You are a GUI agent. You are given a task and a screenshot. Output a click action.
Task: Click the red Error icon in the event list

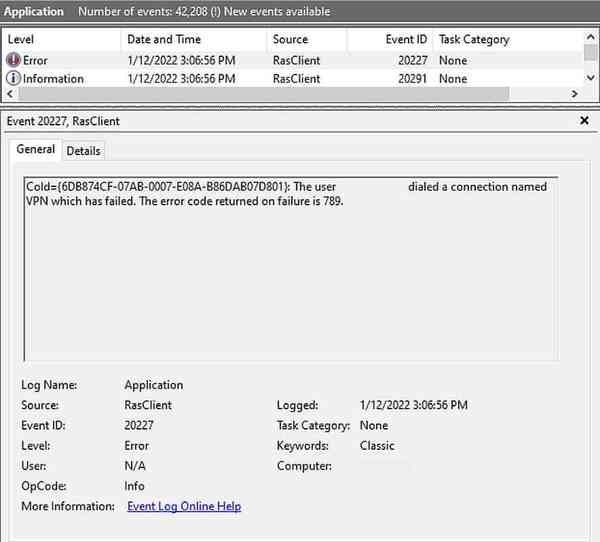click(x=14, y=60)
